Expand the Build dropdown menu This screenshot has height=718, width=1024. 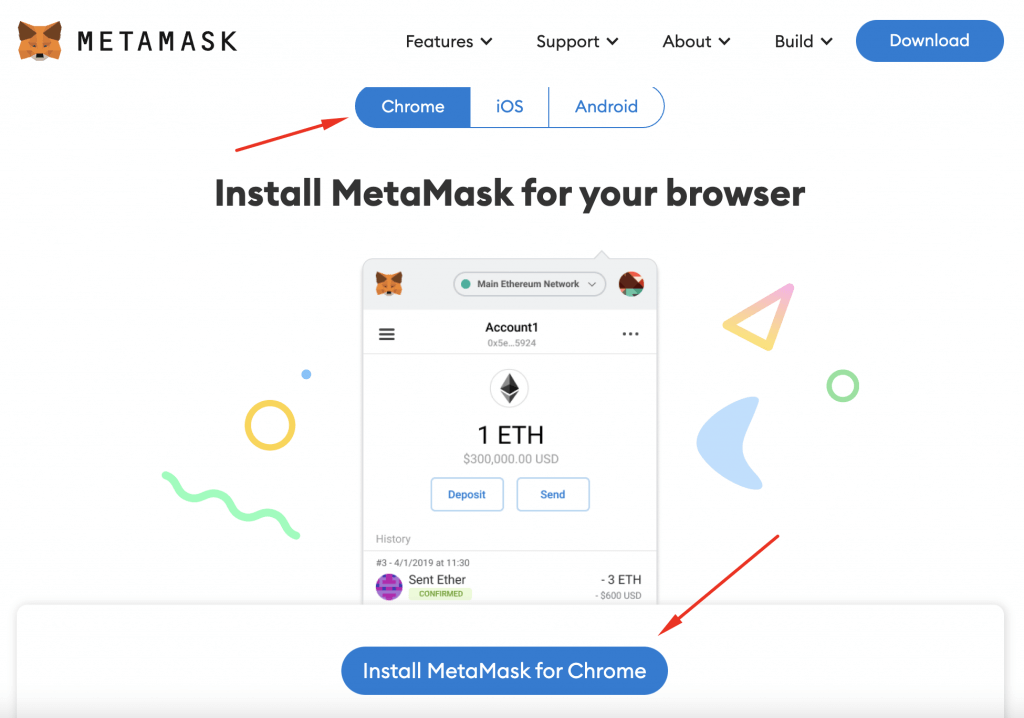(x=803, y=41)
